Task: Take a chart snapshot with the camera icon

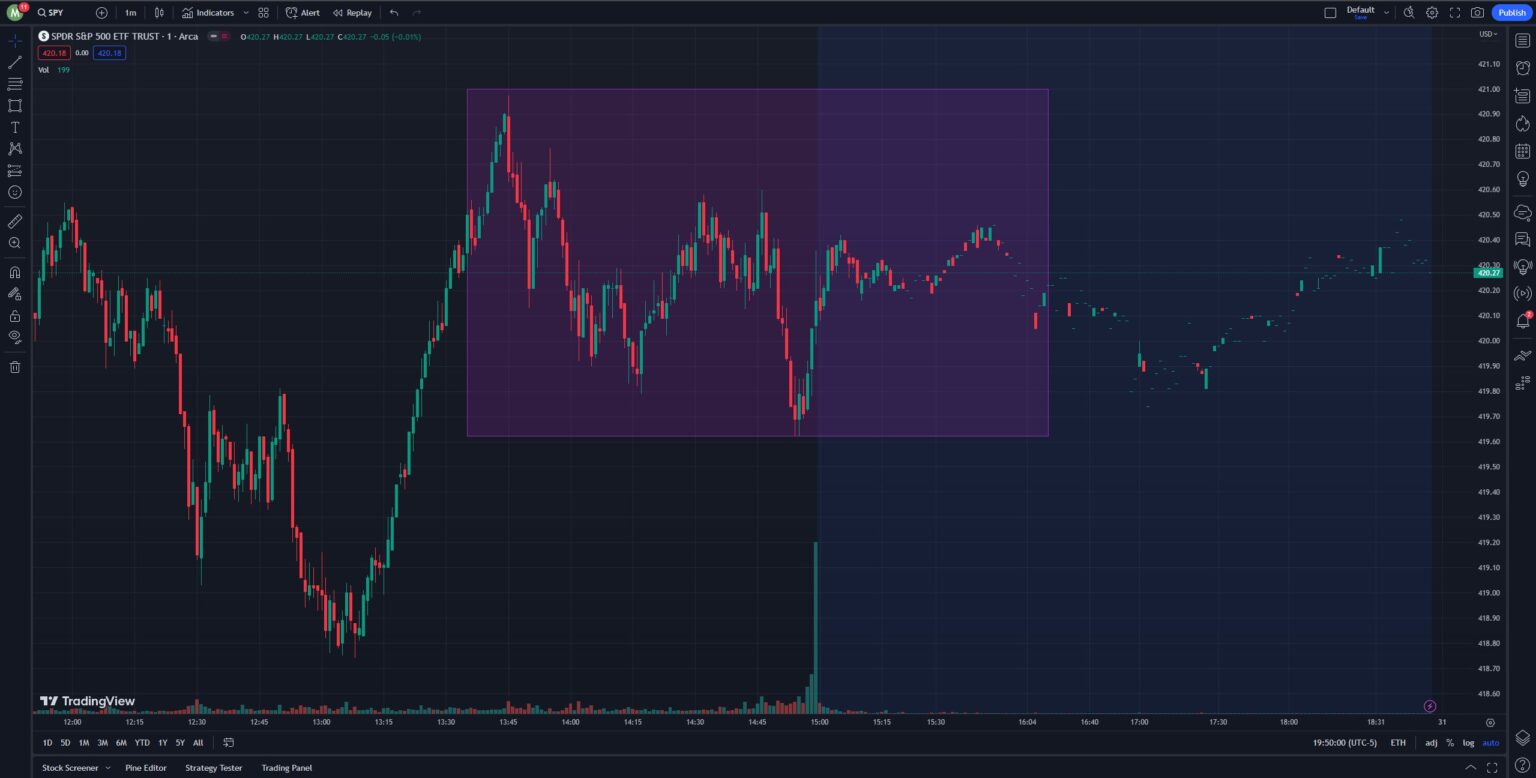Action: (x=1478, y=12)
